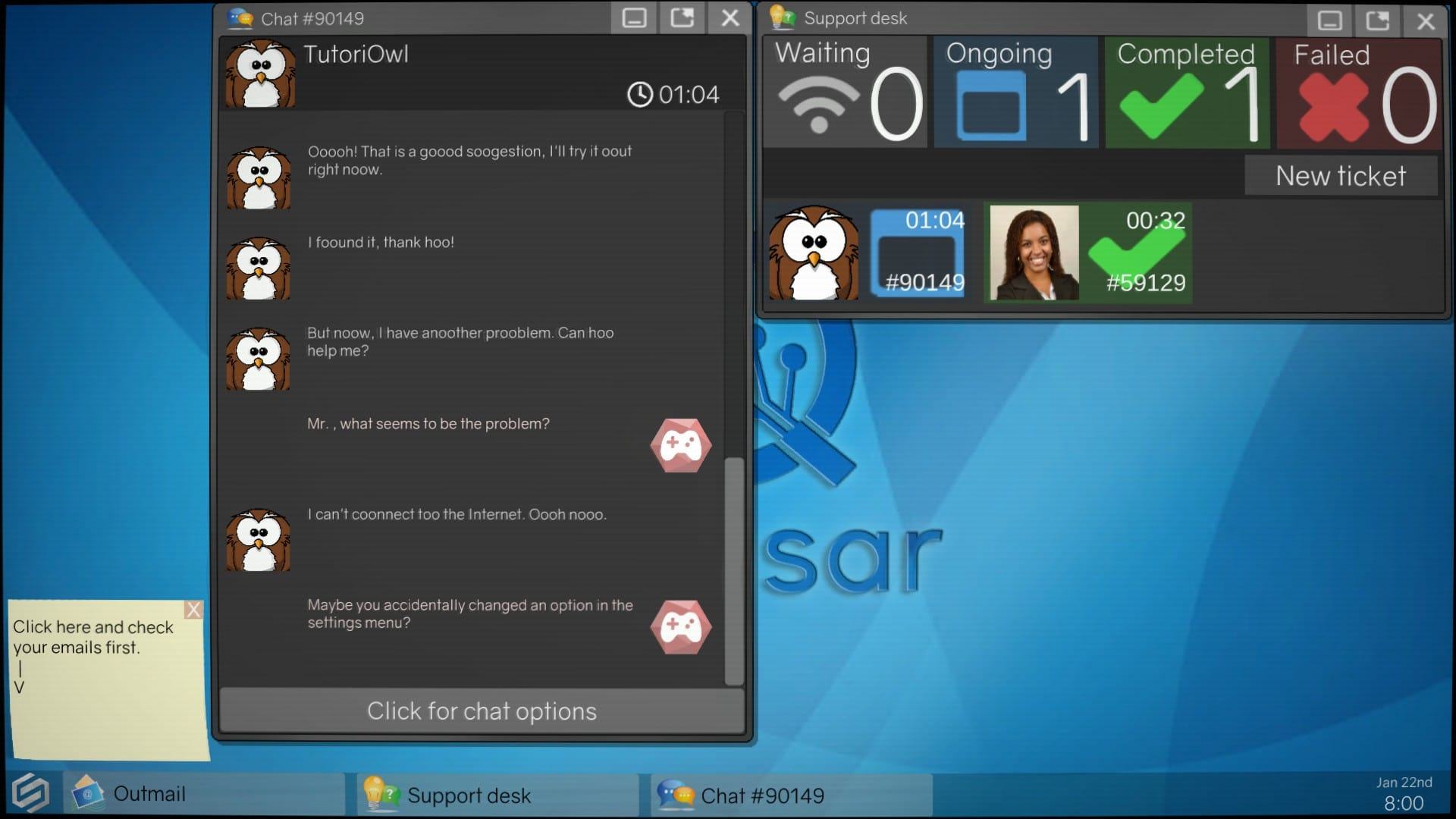
Task: Open Outmail from the taskbar
Action: coord(204,794)
